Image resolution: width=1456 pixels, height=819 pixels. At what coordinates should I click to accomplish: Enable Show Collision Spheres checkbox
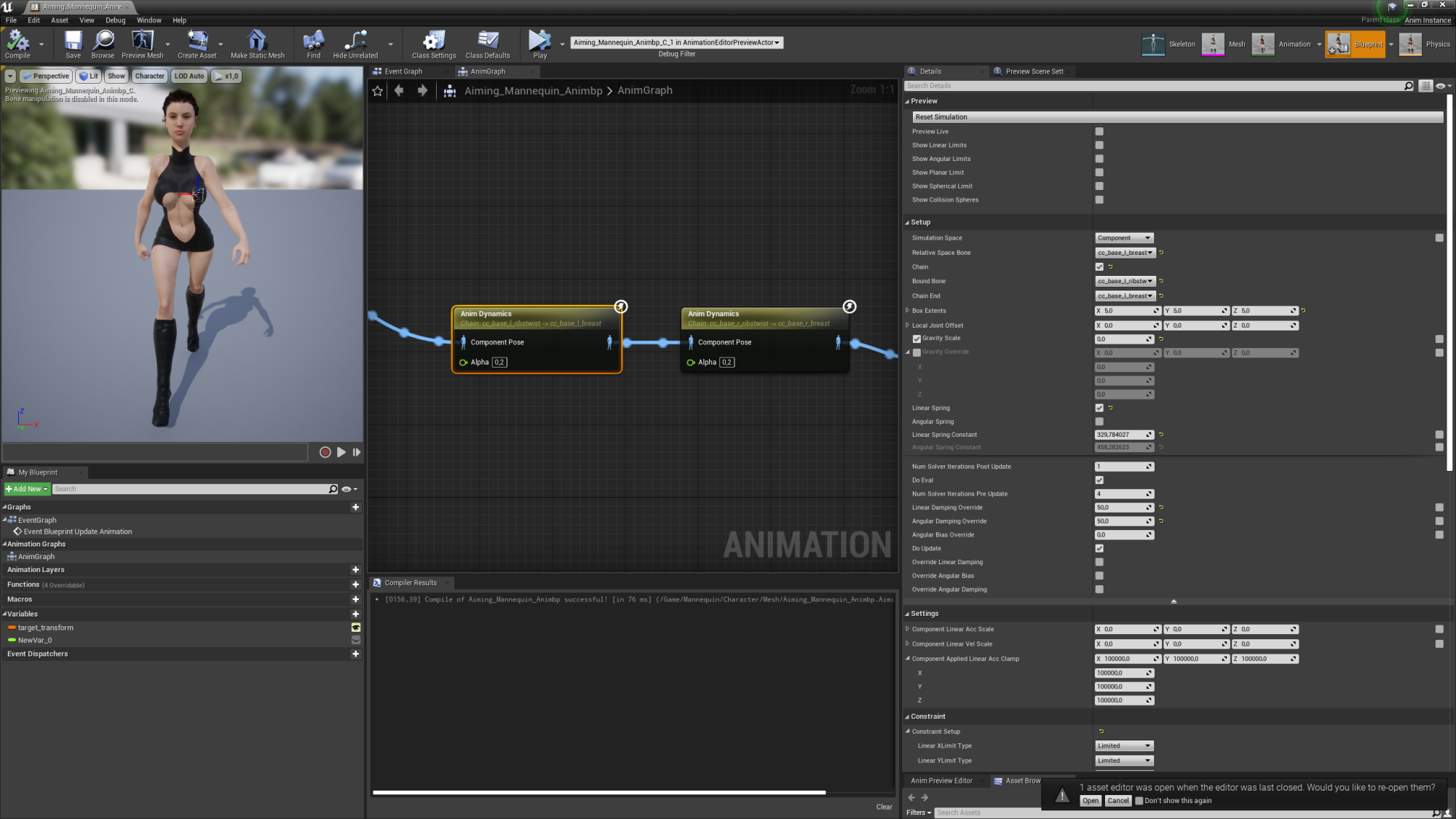pos(1099,199)
